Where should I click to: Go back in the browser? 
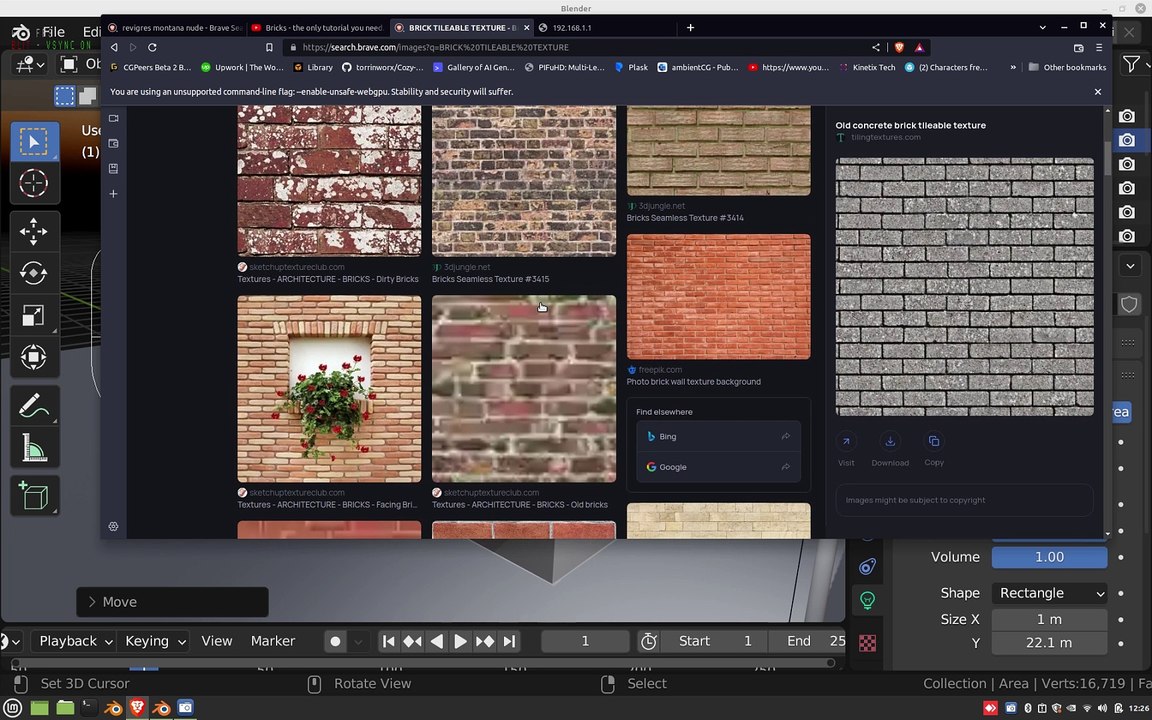[114, 47]
